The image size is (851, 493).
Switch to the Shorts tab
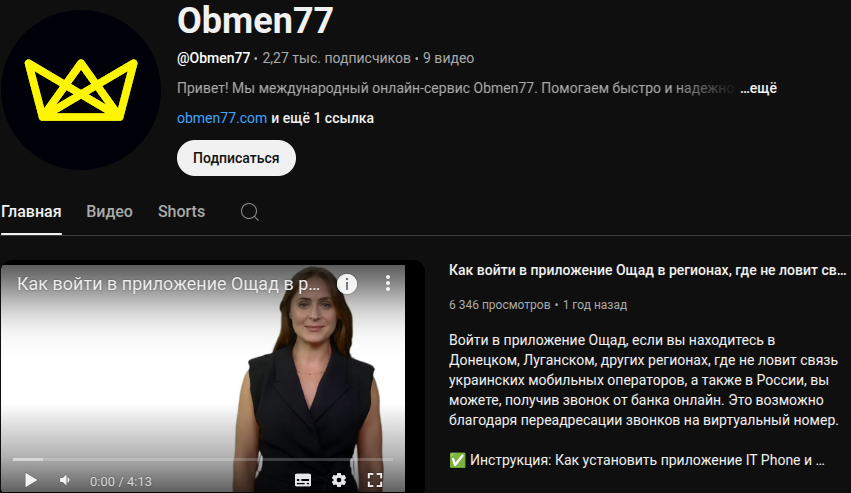pos(181,212)
